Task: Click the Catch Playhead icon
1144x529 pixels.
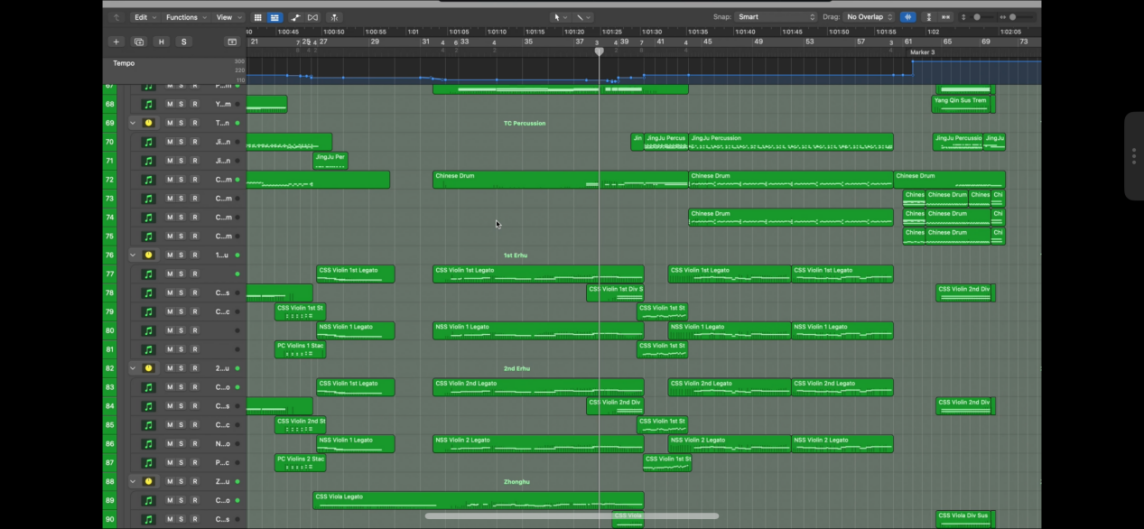Action: pyautogui.click(x=333, y=17)
